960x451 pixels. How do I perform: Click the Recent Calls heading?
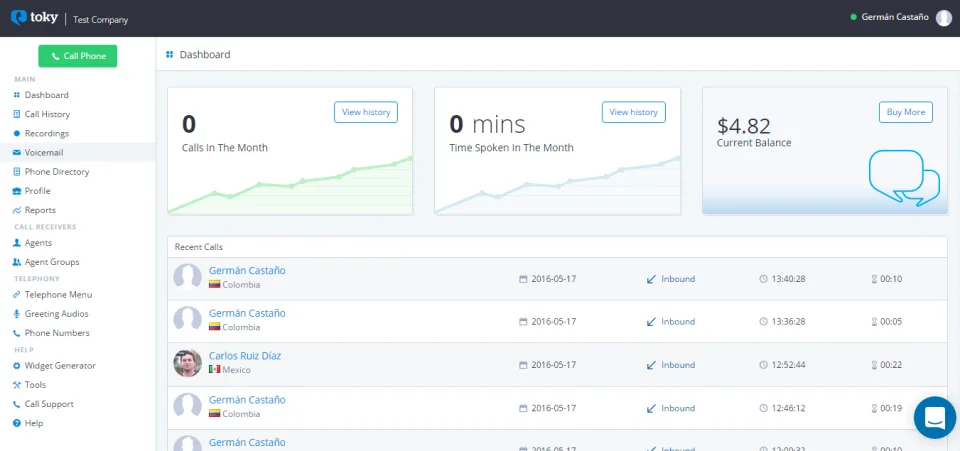199,247
